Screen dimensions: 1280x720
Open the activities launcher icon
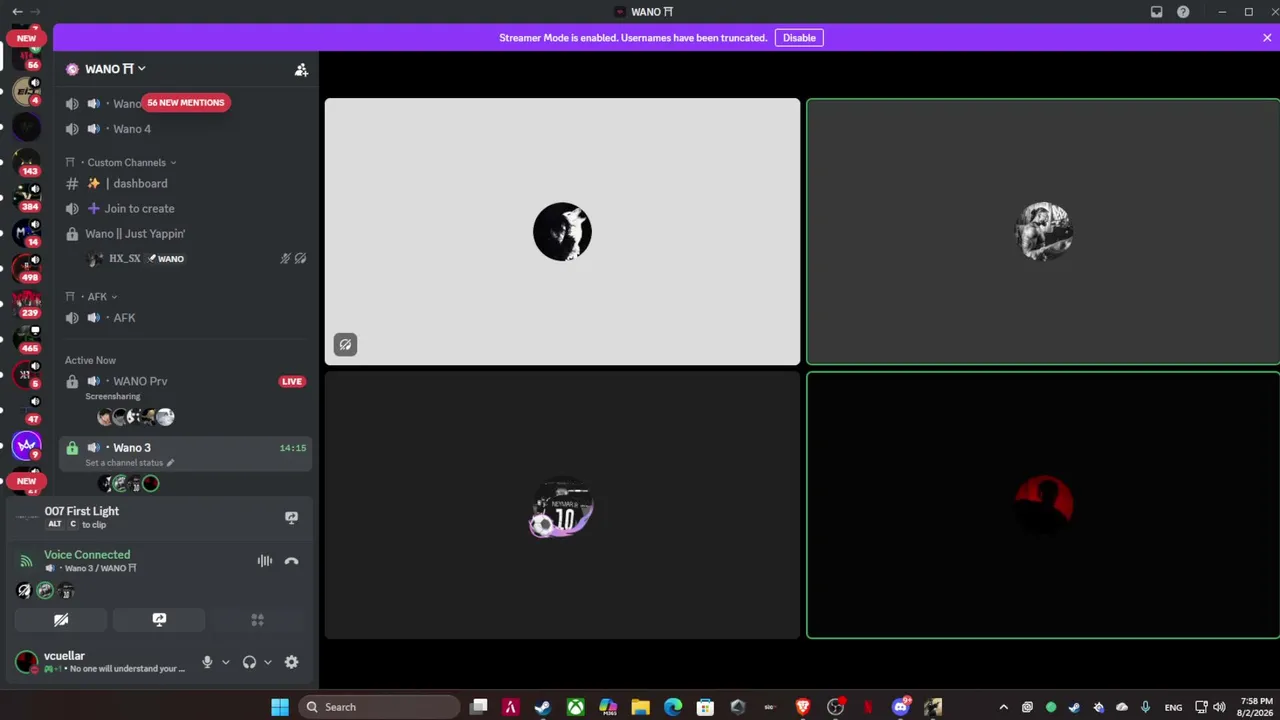coord(257,620)
